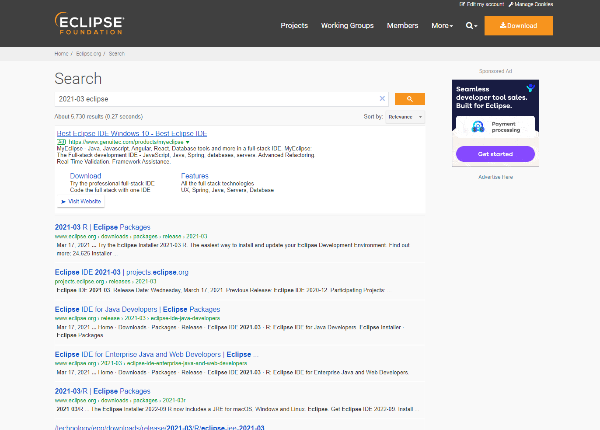
Task: Click the Payment processing headset icon
Action: [x=478, y=127]
